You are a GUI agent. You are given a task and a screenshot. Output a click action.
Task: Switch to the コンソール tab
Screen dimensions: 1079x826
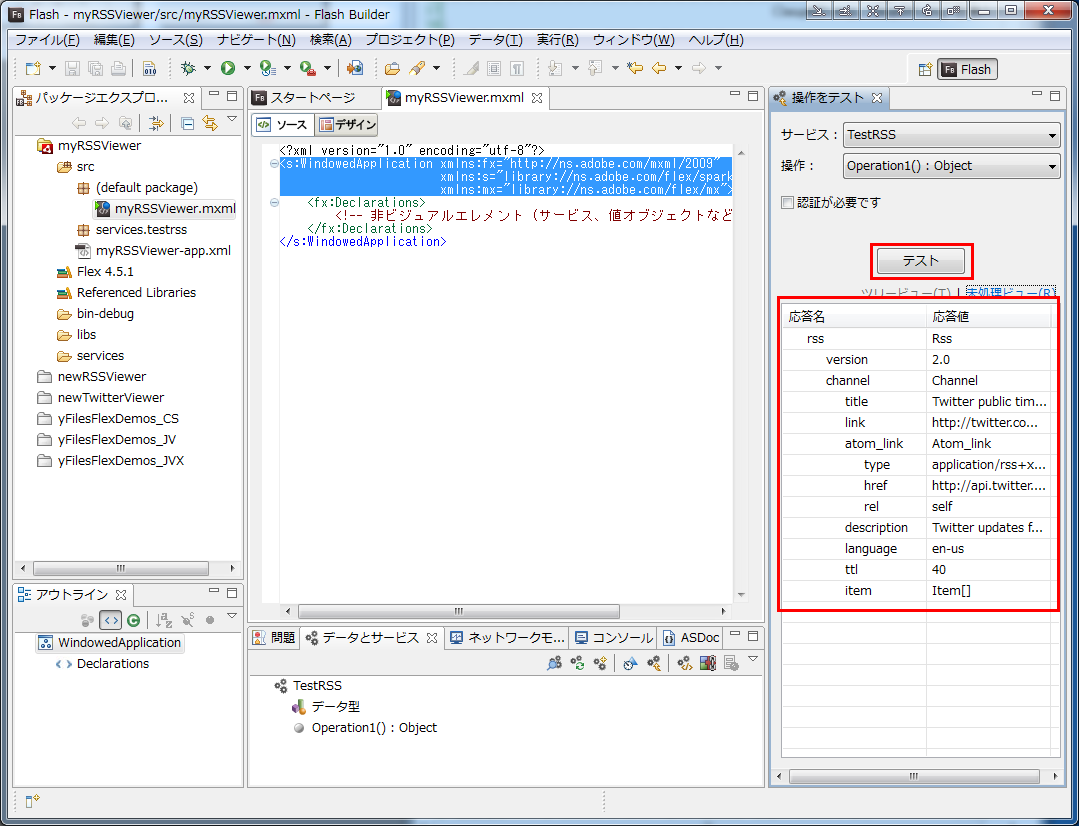pos(614,638)
